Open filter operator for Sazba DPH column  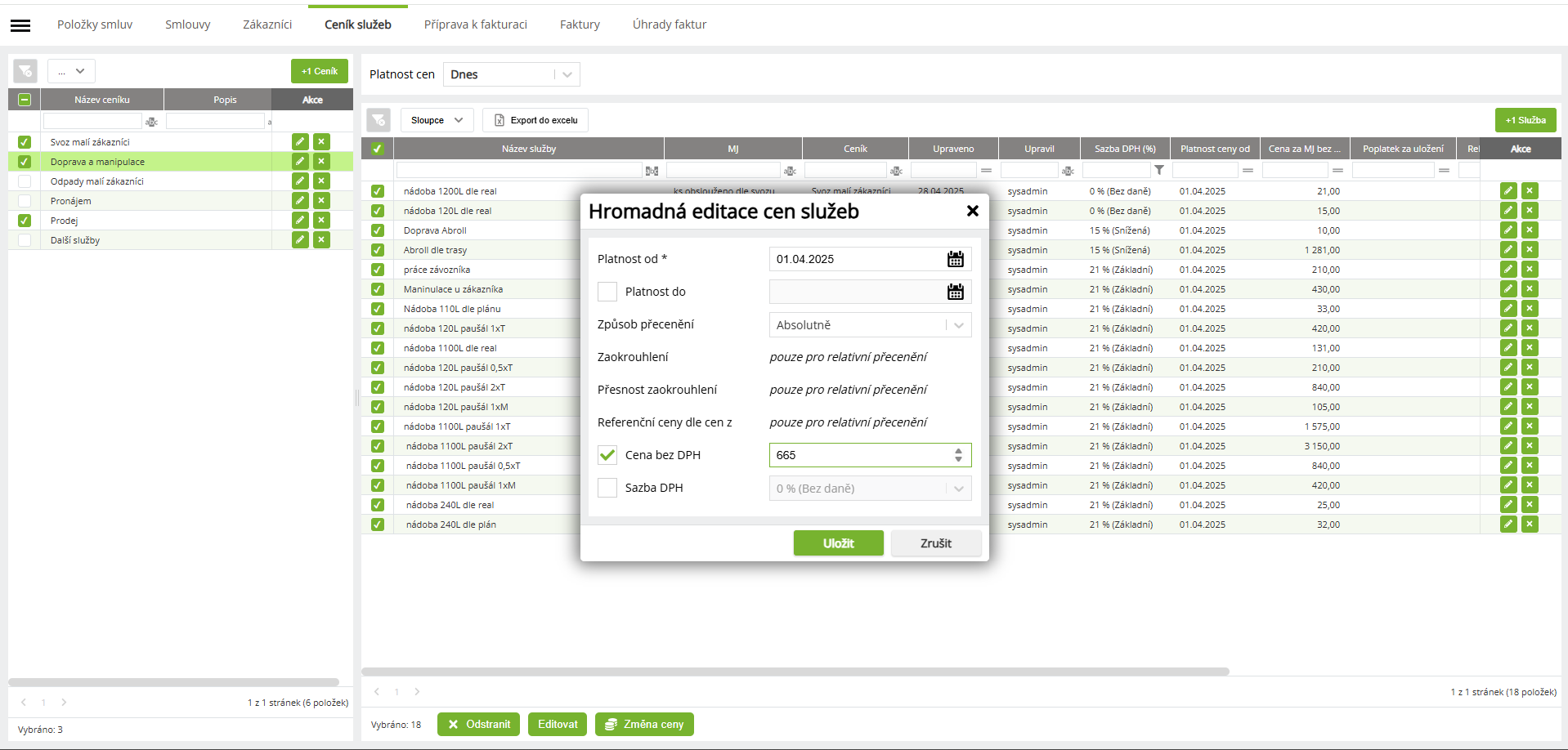point(1159,170)
